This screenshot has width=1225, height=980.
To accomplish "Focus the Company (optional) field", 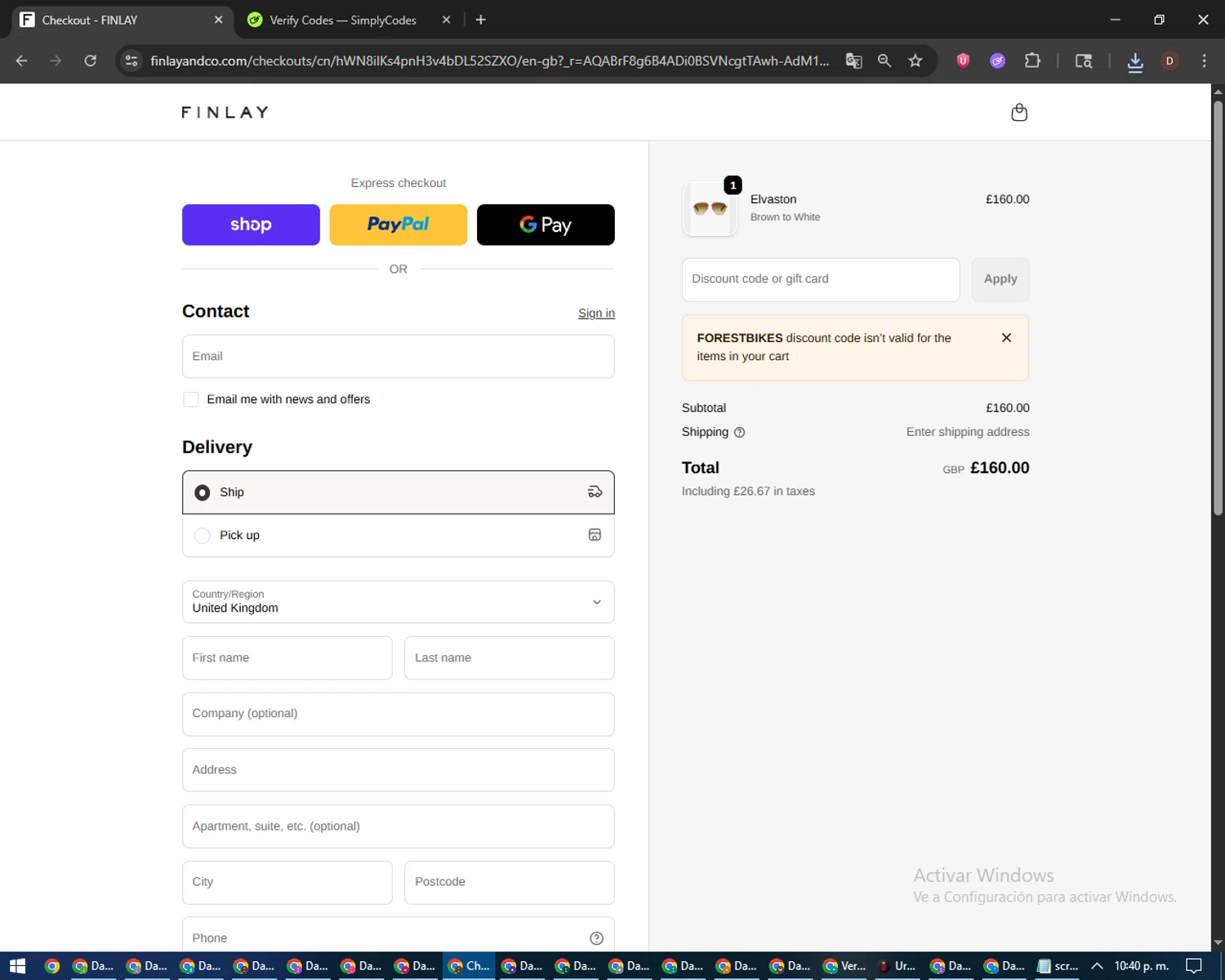I will (399, 715).
